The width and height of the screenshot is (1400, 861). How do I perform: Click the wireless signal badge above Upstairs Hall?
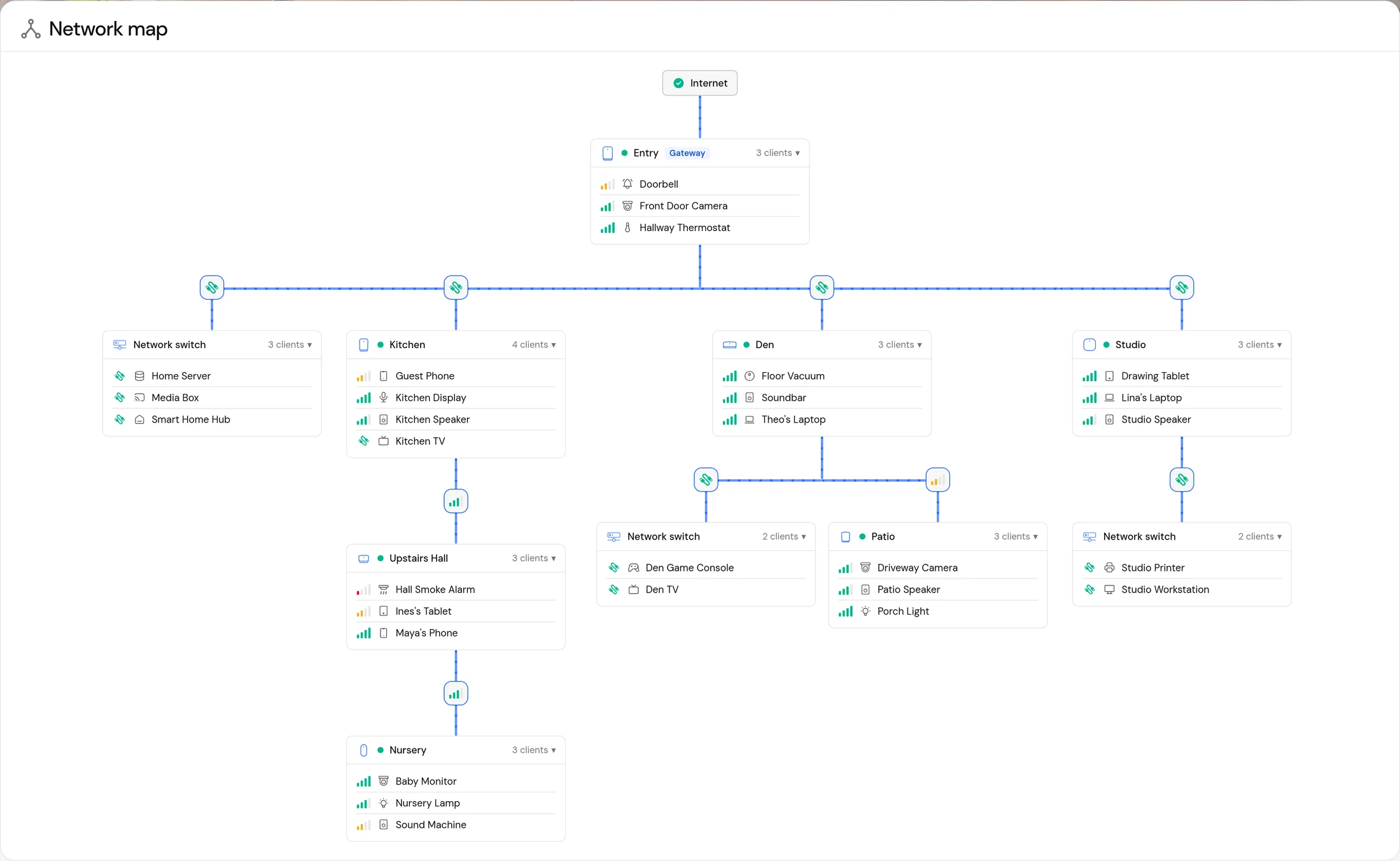[456, 501]
